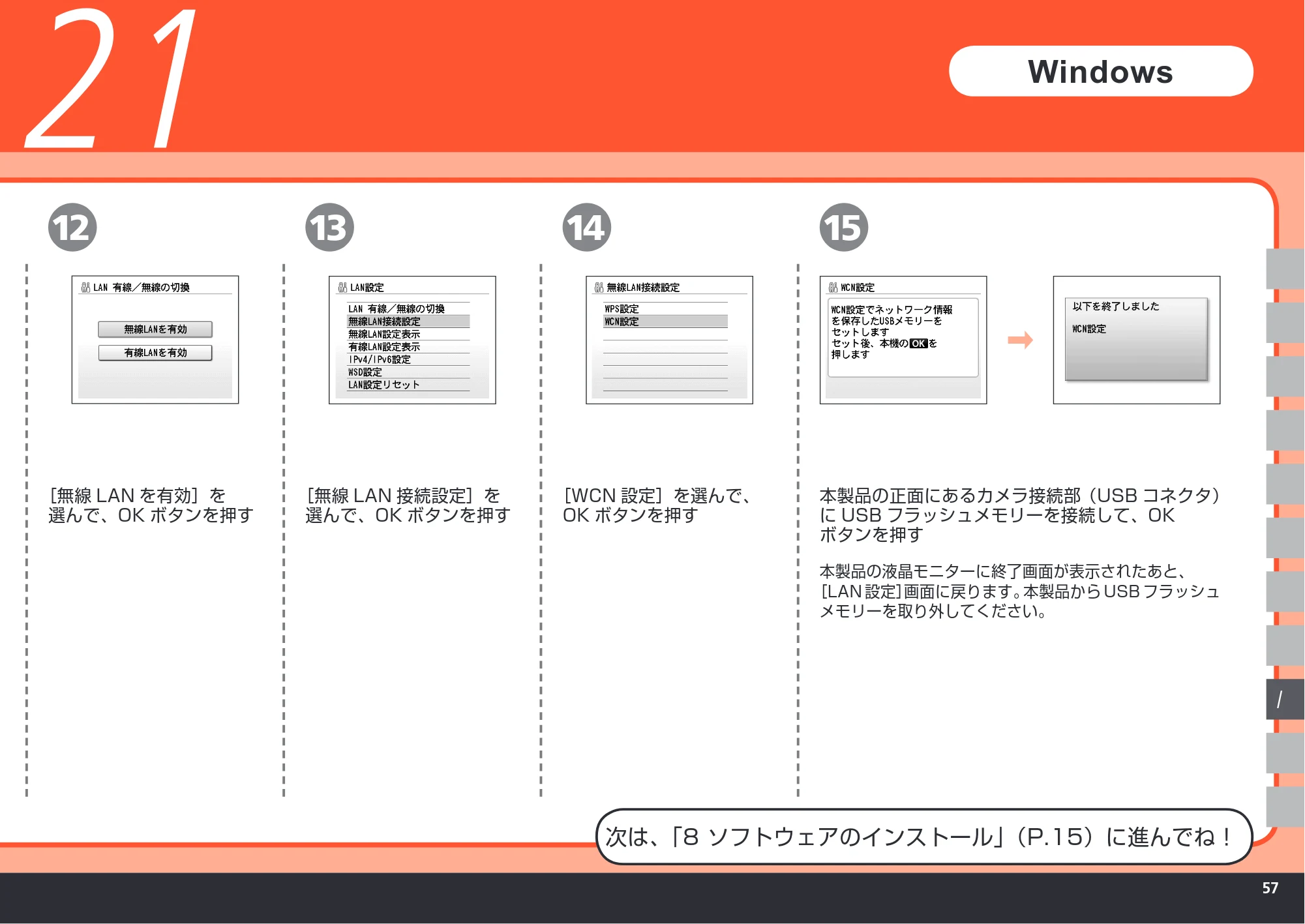Select the dark active side tab
The height and width of the screenshot is (924, 1305).
[1285, 699]
